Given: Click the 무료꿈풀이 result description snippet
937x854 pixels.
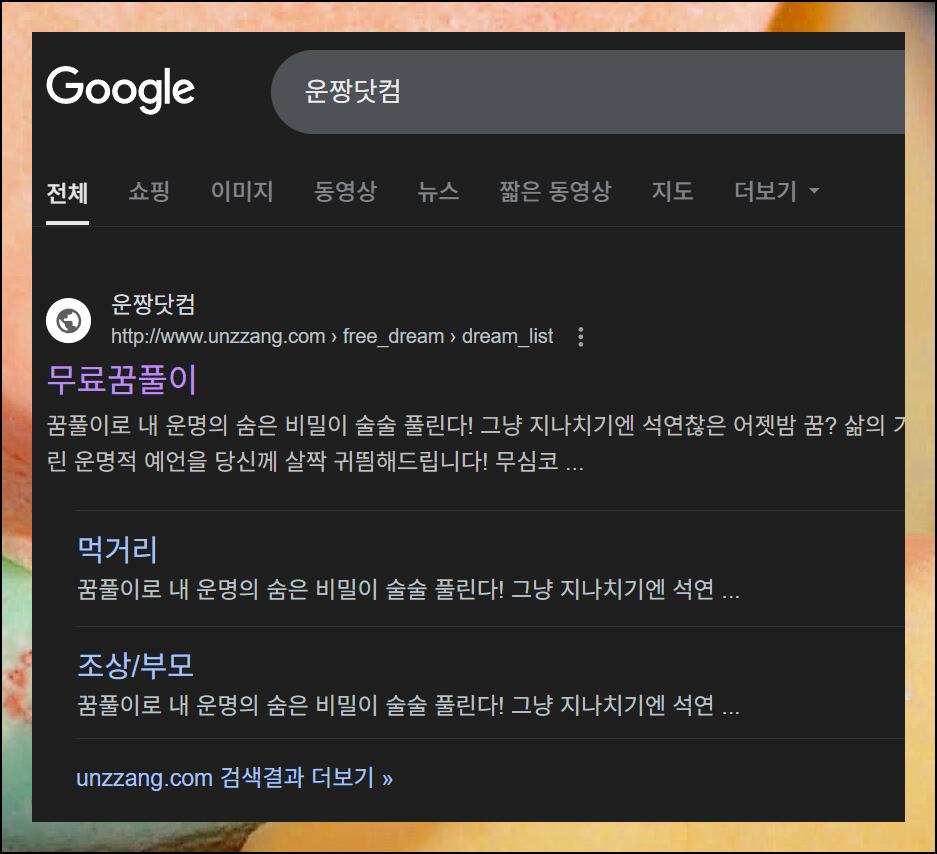Looking at the screenshot, I should point(476,443).
